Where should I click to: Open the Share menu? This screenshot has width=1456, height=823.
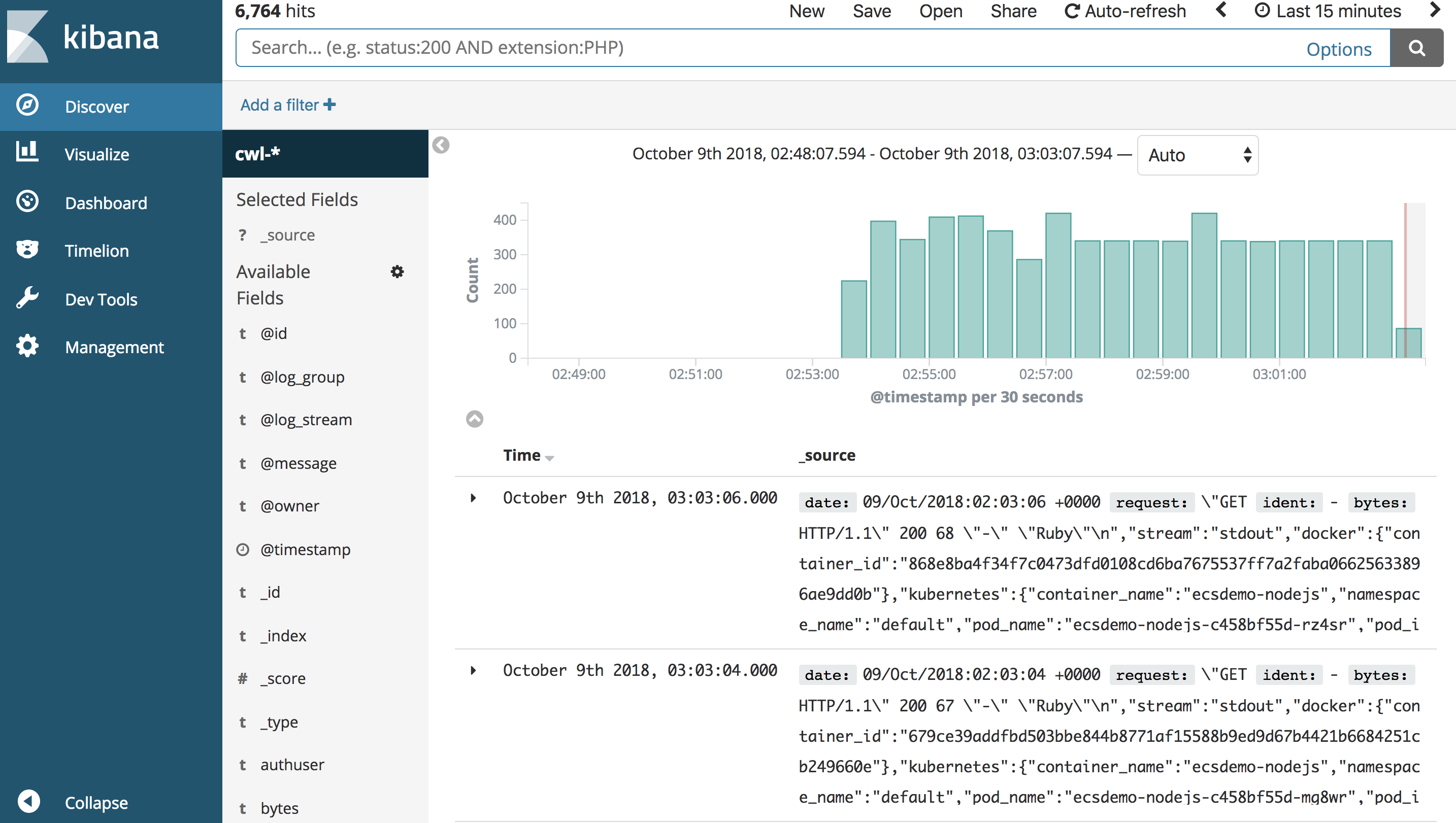(1013, 11)
